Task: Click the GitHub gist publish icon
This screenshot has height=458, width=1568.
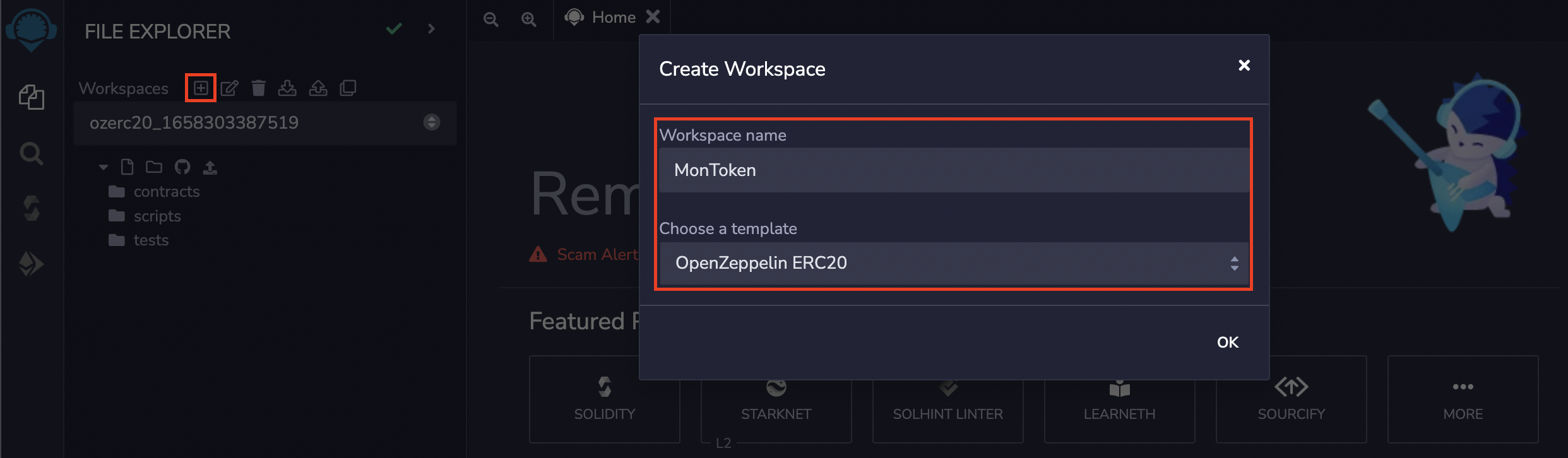Action: pos(182,167)
